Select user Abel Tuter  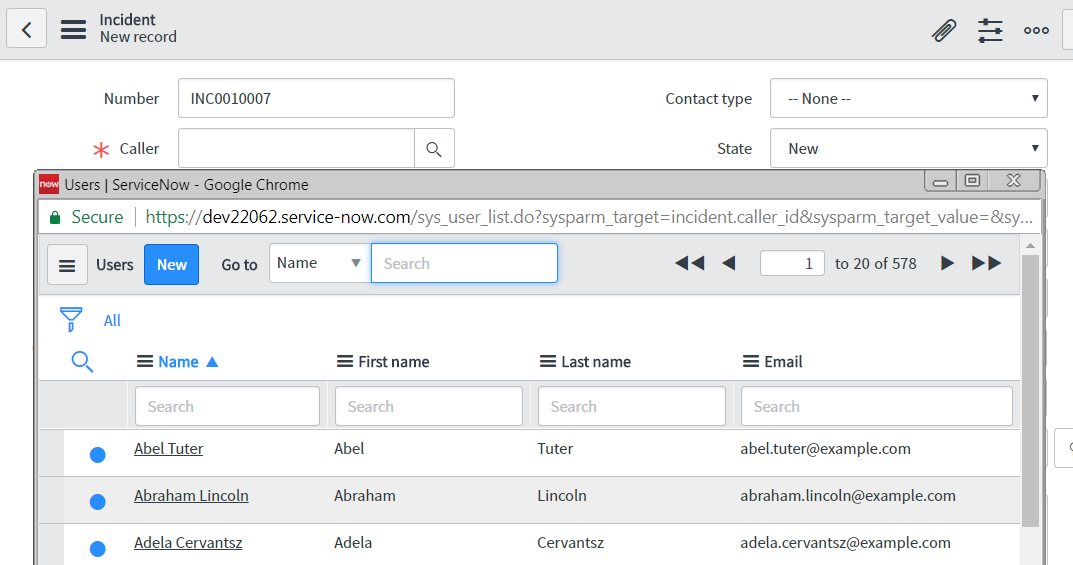click(x=168, y=449)
